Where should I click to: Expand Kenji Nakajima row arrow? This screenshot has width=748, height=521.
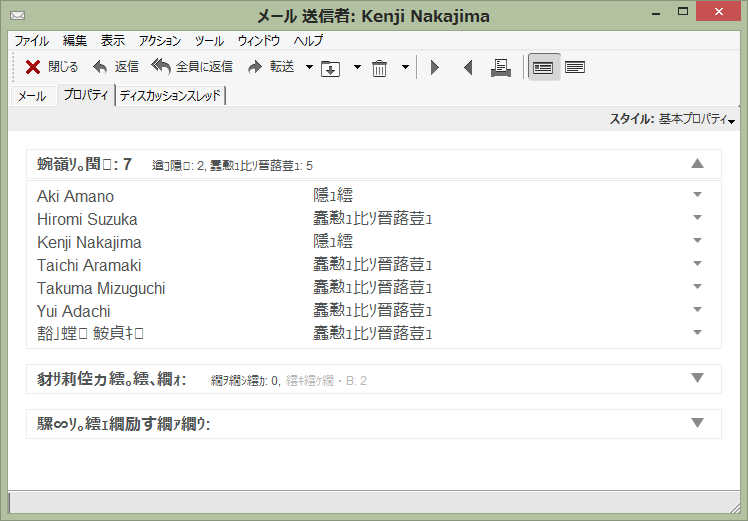click(697, 240)
